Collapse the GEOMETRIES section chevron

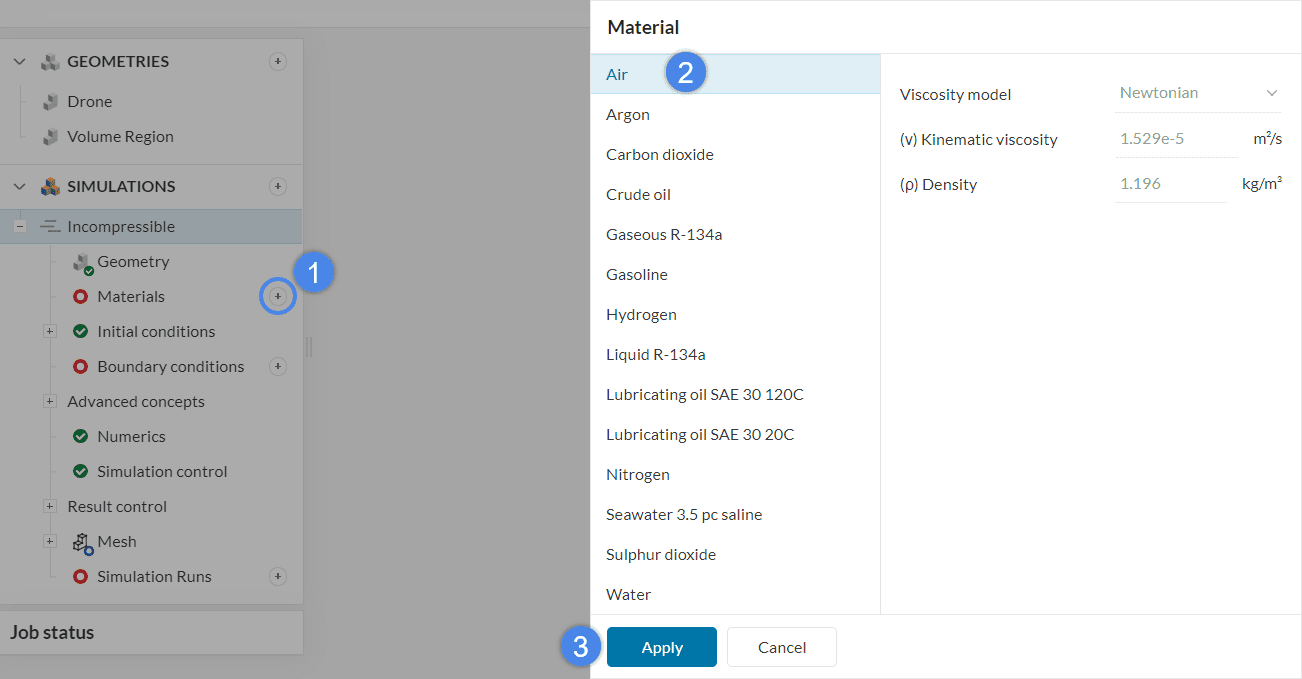[x=20, y=62]
